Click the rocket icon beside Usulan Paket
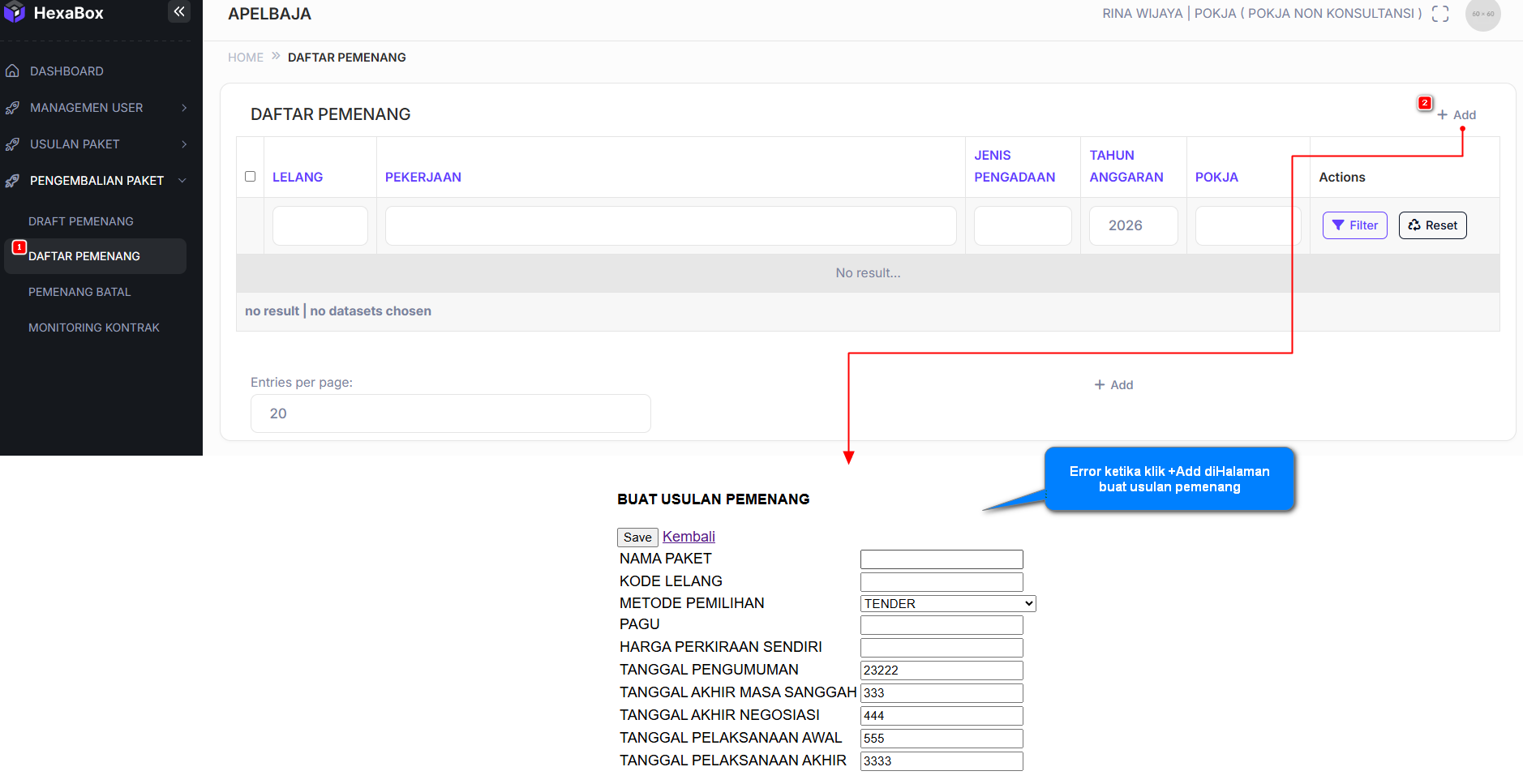The height and width of the screenshot is (784, 1523). coord(12,144)
